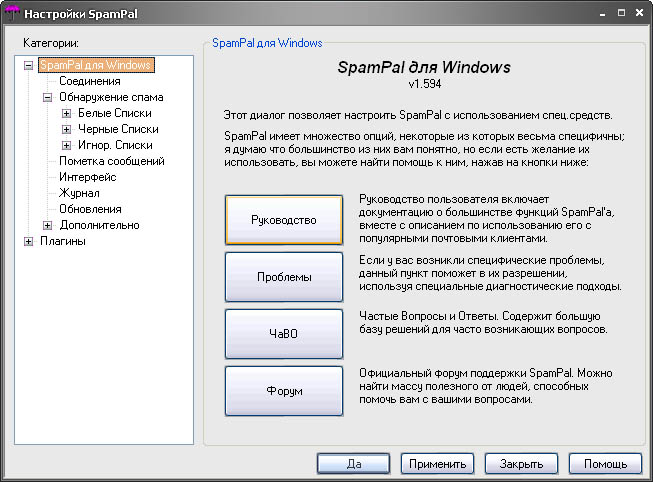The height and width of the screenshot is (482, 653).
Task: Open the Черные Списки category
Action: [x=118, y=129]
